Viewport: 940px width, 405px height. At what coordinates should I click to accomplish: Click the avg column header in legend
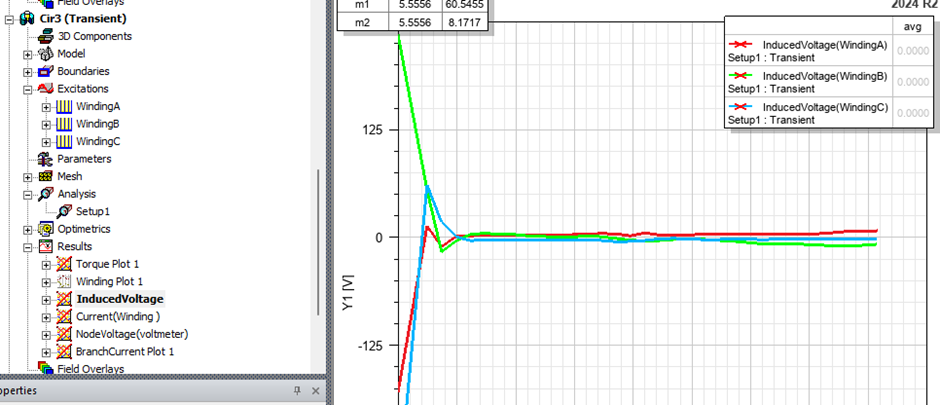pyautogui.click(x=912, y=26)
